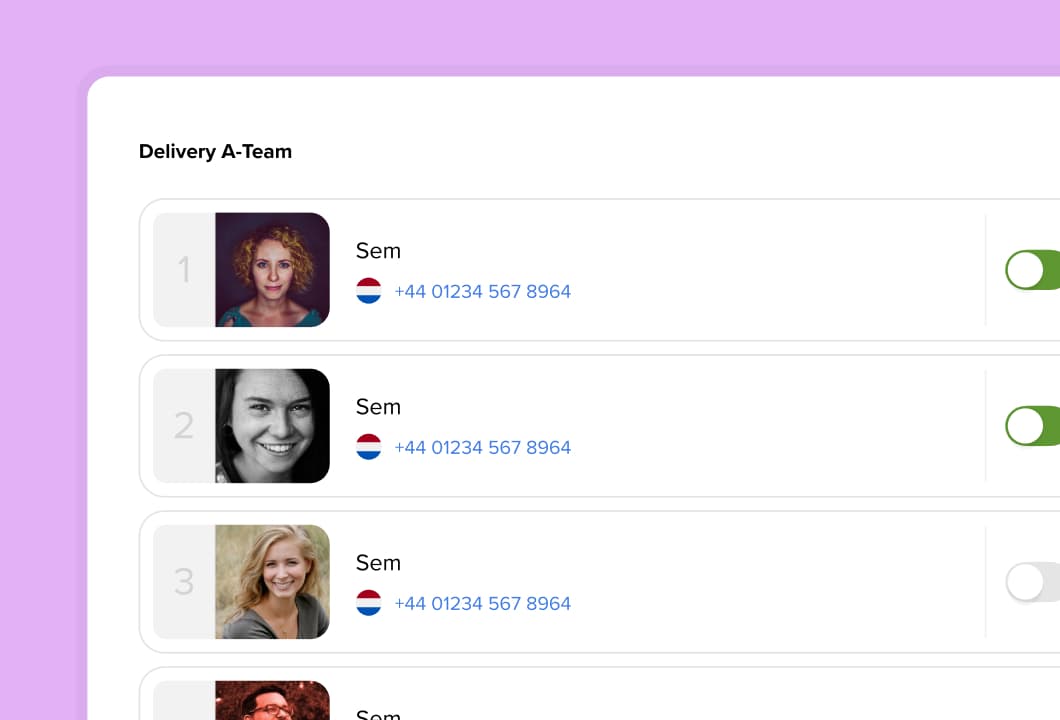Disable the second member's green toggle
This screenshot has width=1060, height=720.
[1032, 426]
